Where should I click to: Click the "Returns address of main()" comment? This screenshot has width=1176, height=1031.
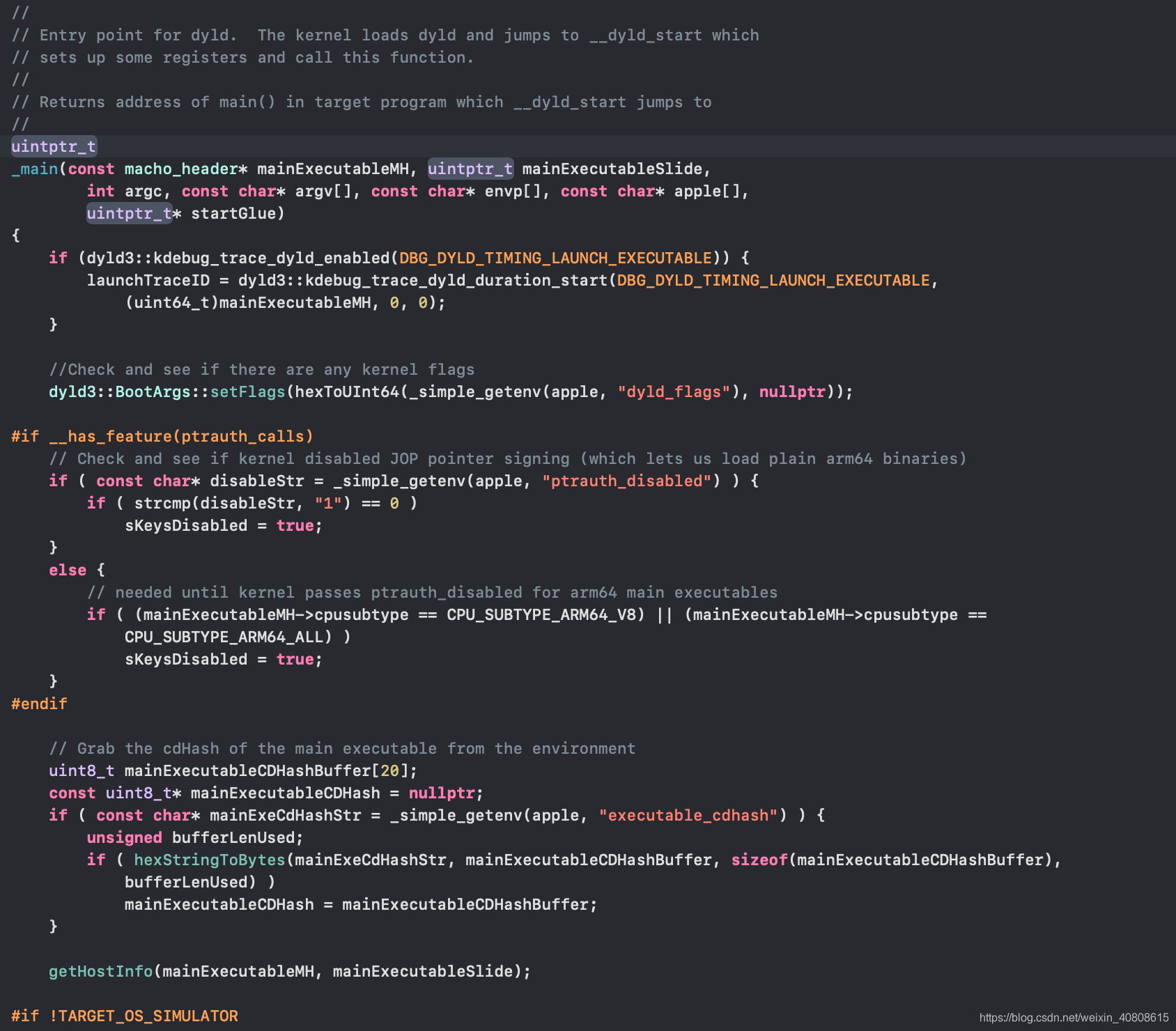(x=362, y=102)
